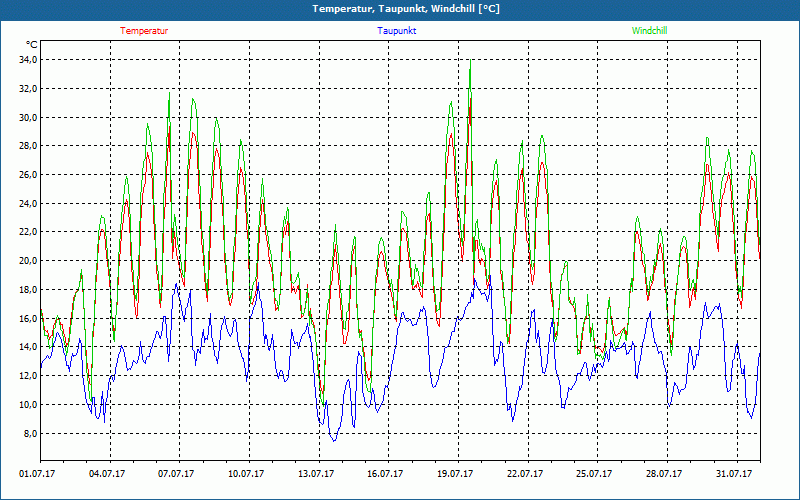800x500 pixels.
Task: Click the y-axis value 28,0
Action: click(x=28, y=146)
